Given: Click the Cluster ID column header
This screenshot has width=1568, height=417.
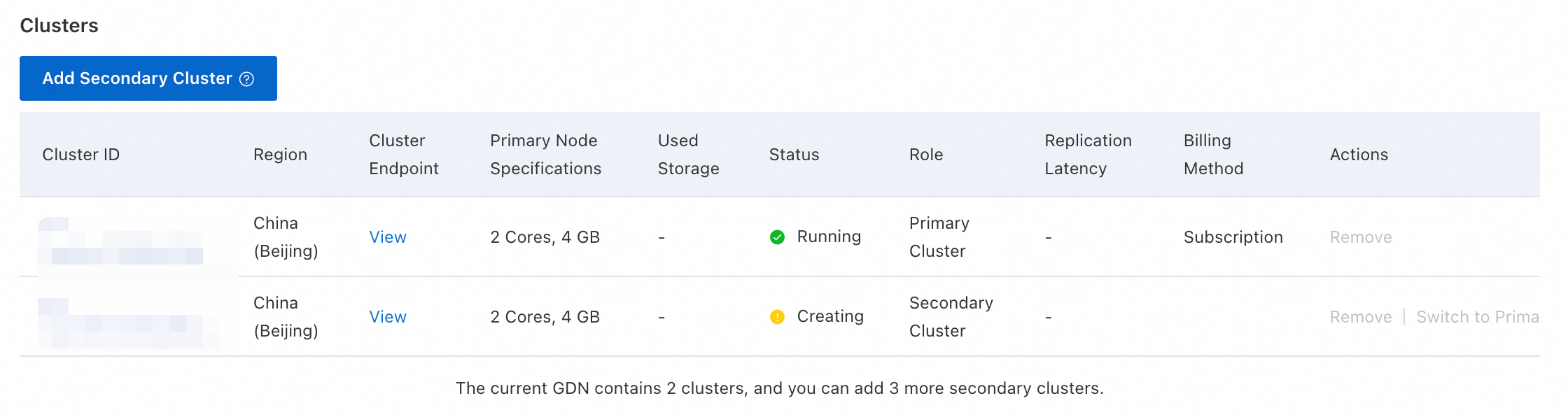Looking at the screenshot, I should pyautogui.click(x=80, y=155).
